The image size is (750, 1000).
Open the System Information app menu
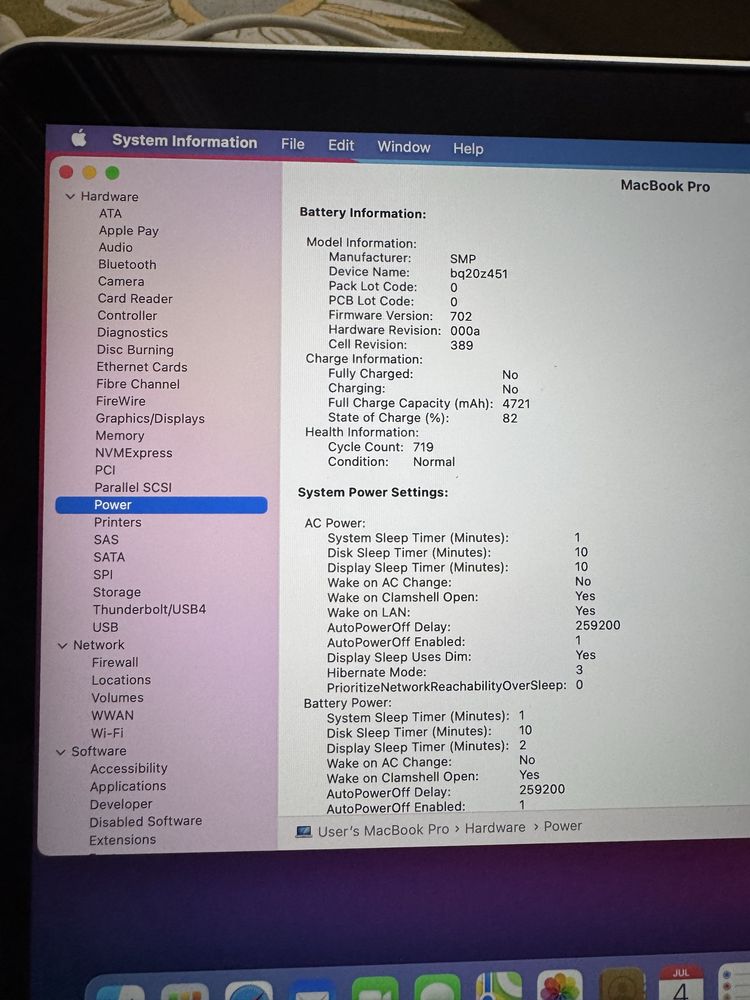pos(185,142)
